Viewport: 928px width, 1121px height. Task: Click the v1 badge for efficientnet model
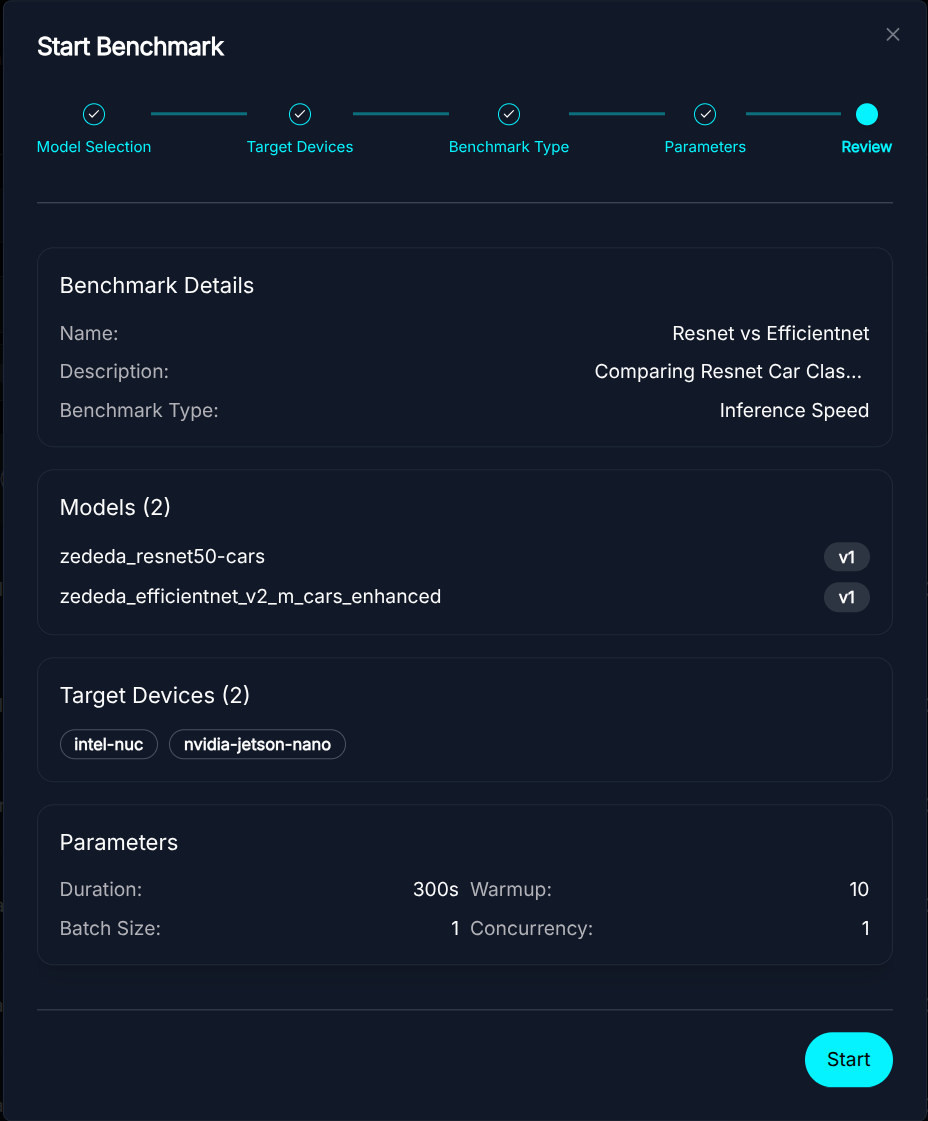[x=846, y=598]
